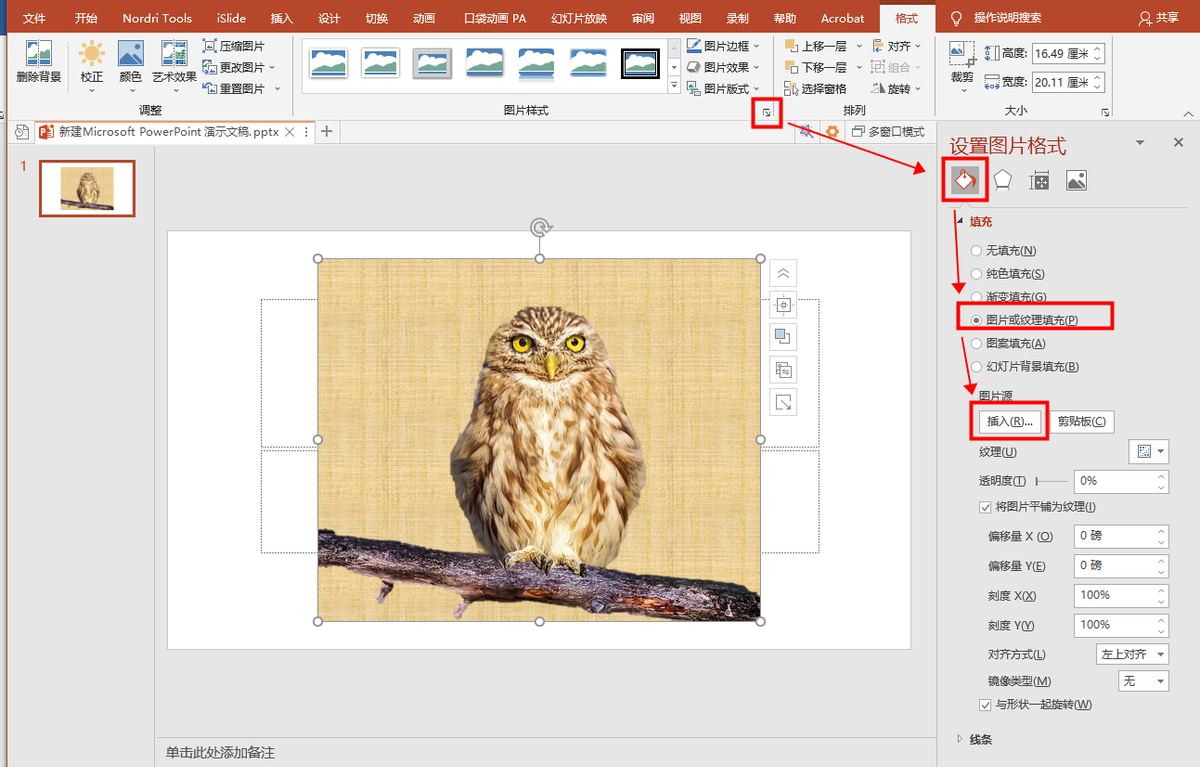
Task: Select the 裁剪 crop tool
Action: point(962,61)
